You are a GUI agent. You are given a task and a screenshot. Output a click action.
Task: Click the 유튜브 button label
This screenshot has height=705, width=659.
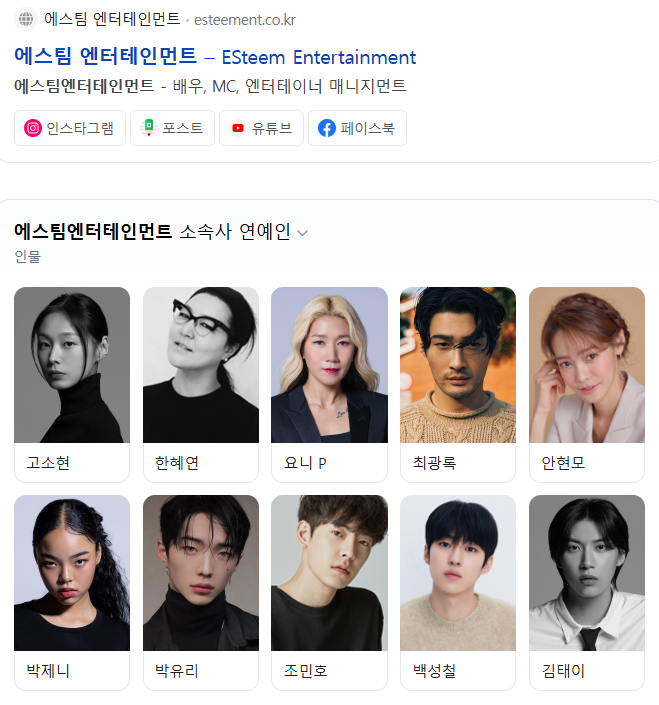tap(272, 128)
